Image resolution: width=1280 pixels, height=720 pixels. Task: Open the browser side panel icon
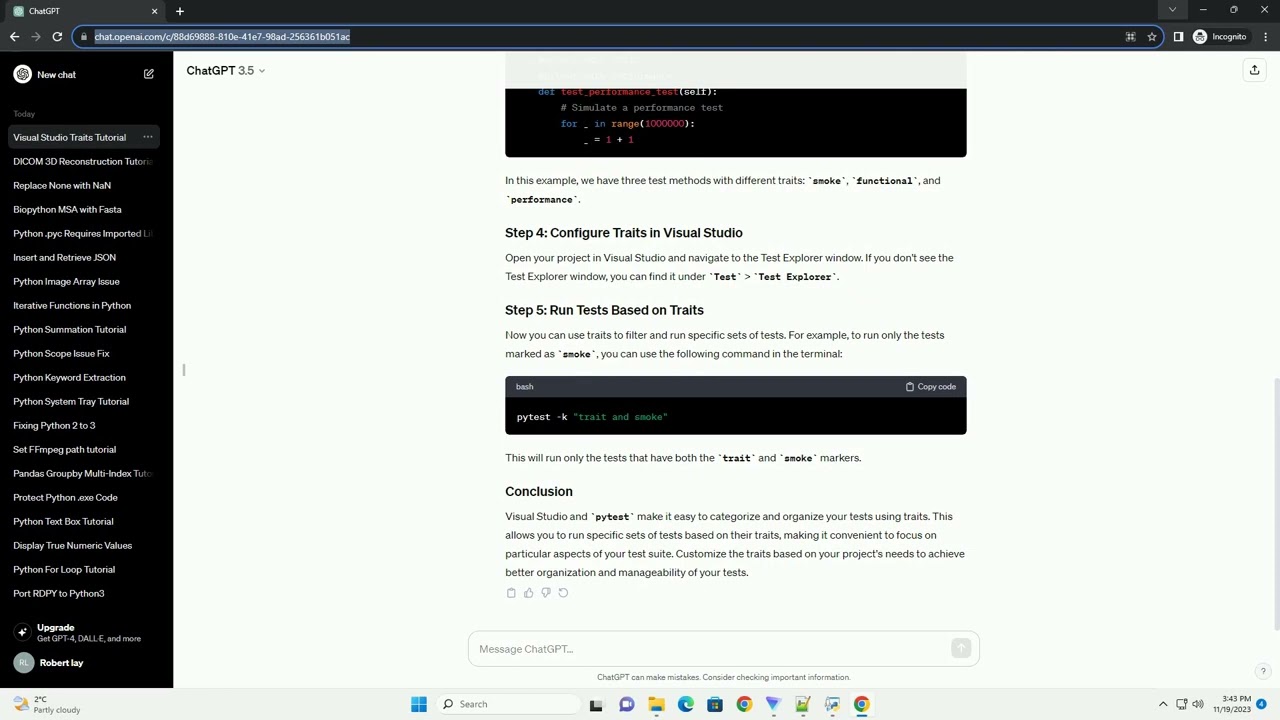pyautogui.click(x=1178, y=37)
